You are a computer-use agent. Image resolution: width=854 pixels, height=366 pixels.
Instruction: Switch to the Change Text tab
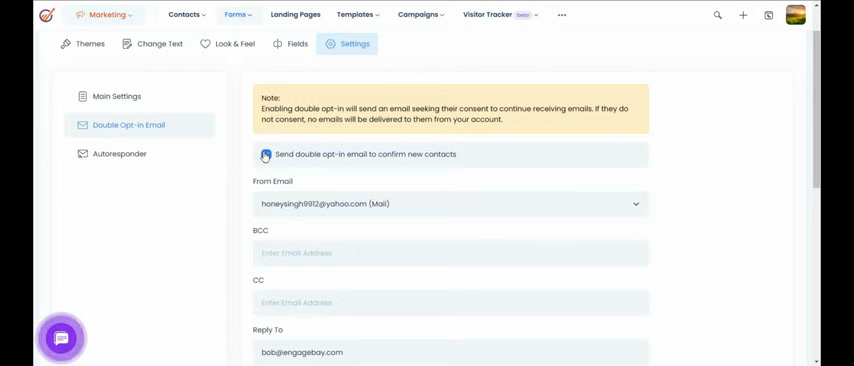pyautogui.click(x=152, y=44)
